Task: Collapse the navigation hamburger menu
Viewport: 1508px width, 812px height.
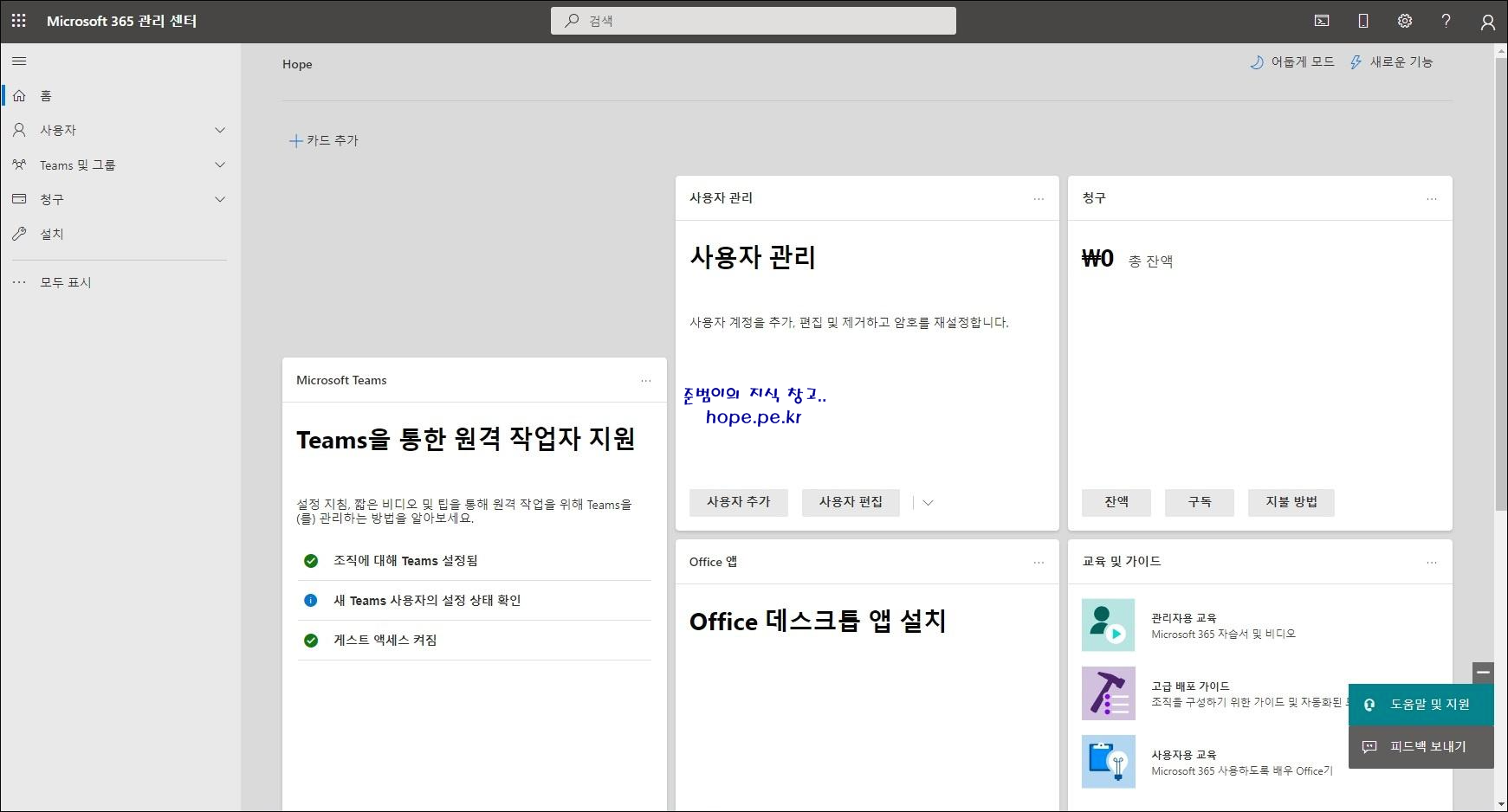Action: point(19,61)
